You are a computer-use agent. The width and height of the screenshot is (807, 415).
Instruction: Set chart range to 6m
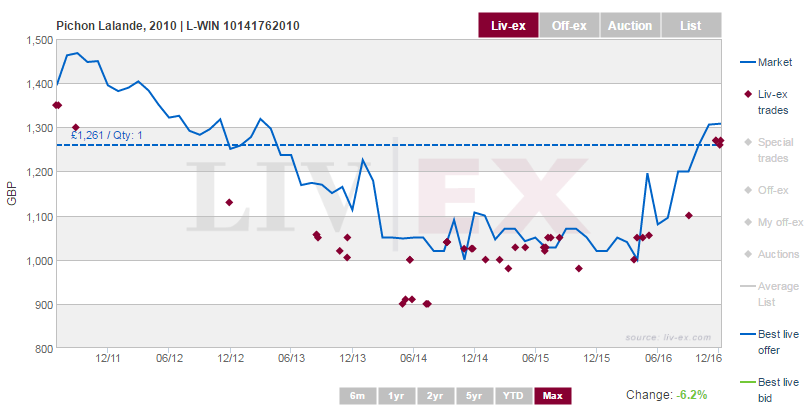357,395
